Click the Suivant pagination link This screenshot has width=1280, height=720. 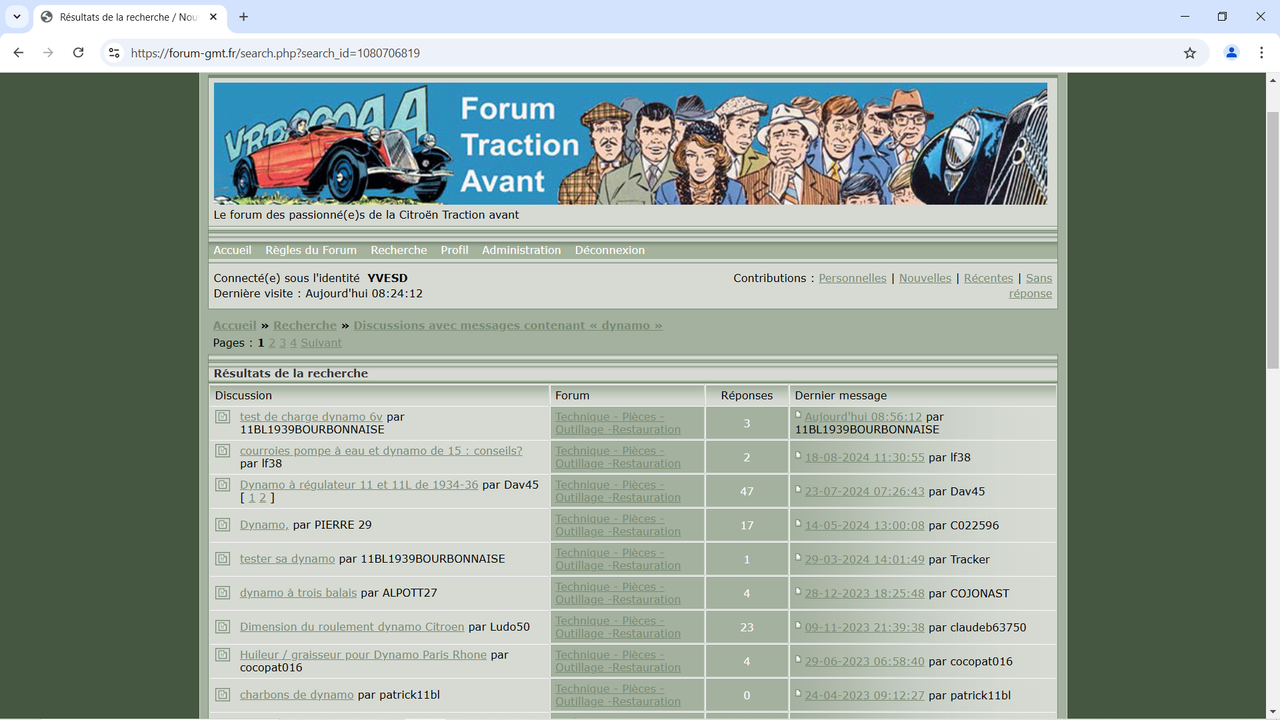(321, 343)
